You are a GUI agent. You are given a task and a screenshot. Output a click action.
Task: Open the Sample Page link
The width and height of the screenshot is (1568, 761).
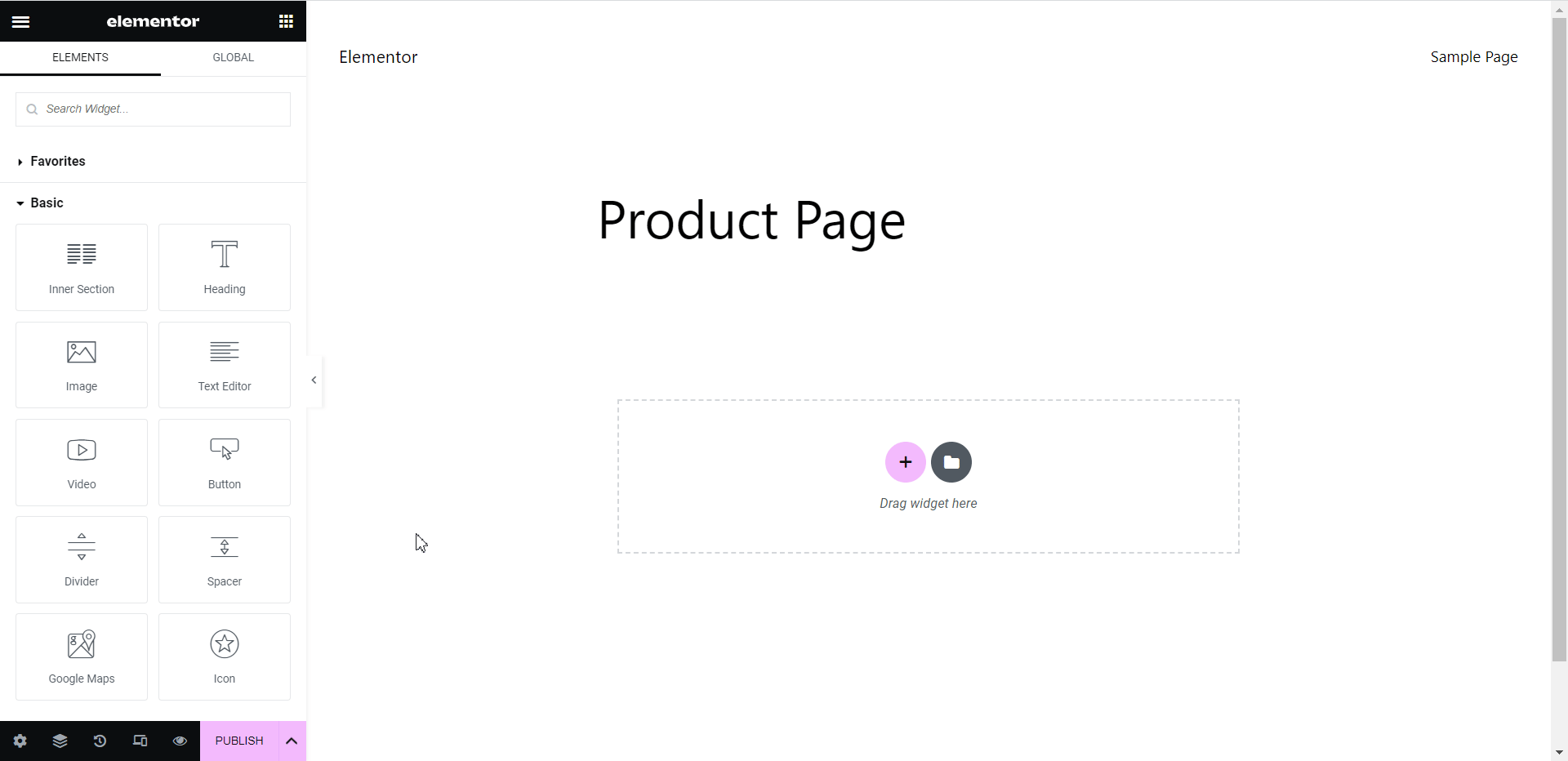(1473, 57)
